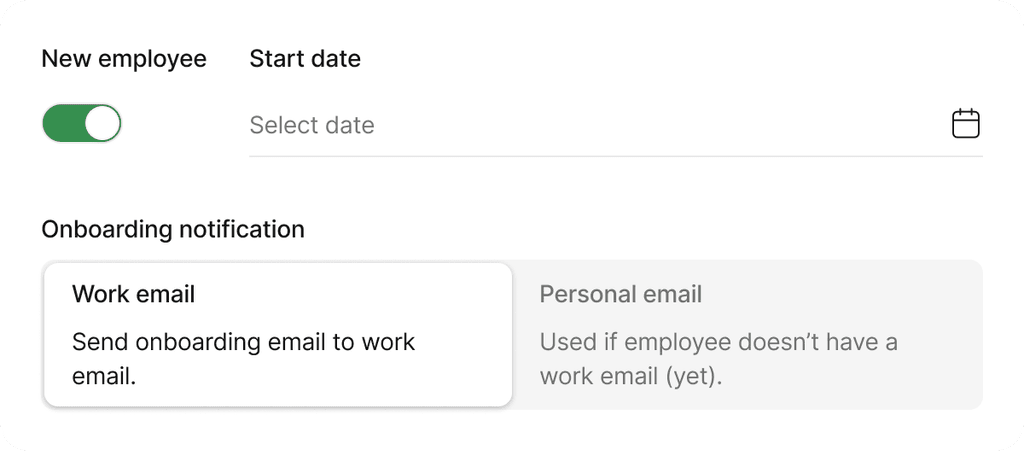
Task: Click the "Work email" title text
Action: pyautogui.click(x=133, y=294)
